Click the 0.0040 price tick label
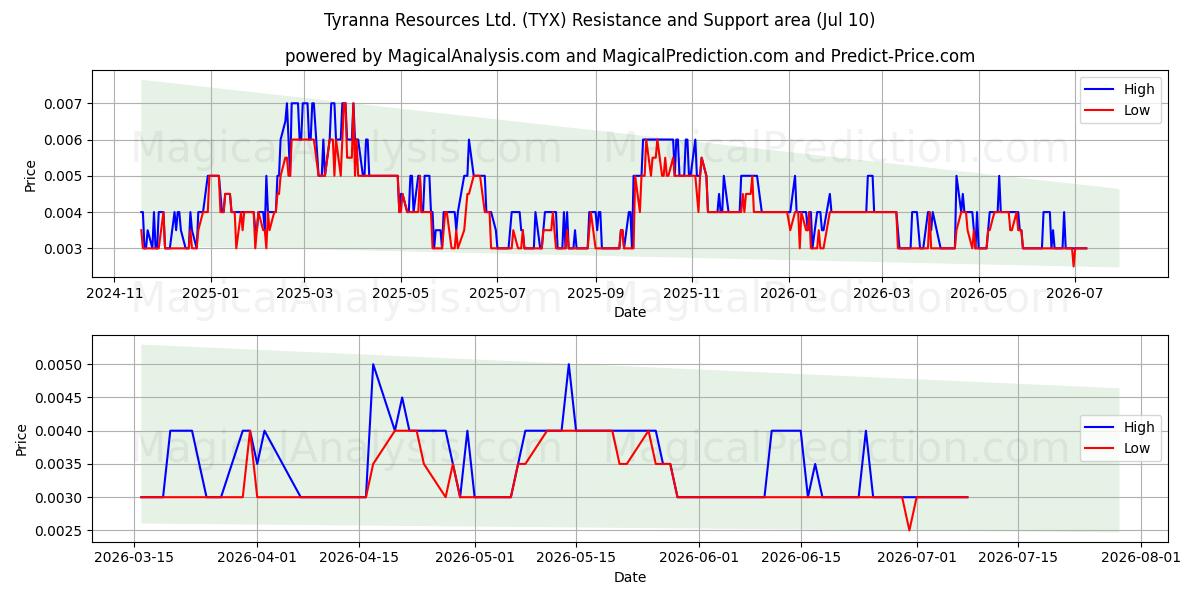Image resolution: width=1200 pixels, height=600 pixels. (x=61, y=431)
